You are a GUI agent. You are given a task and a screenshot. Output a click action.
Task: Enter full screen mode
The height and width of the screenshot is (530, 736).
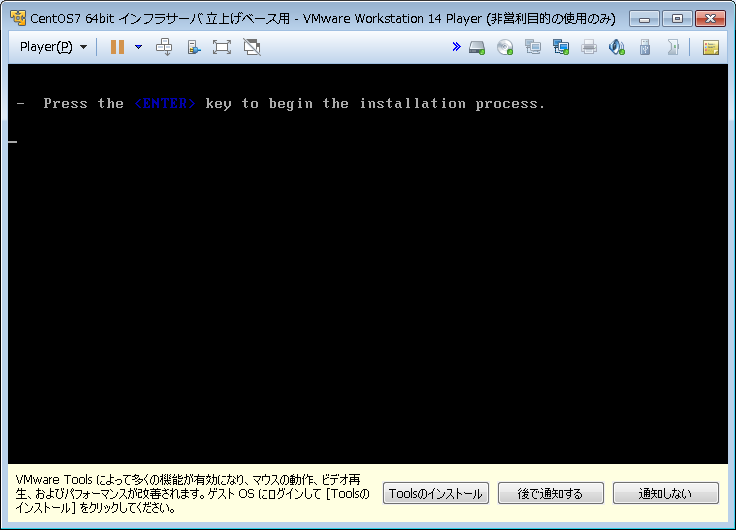click(222, 47)
